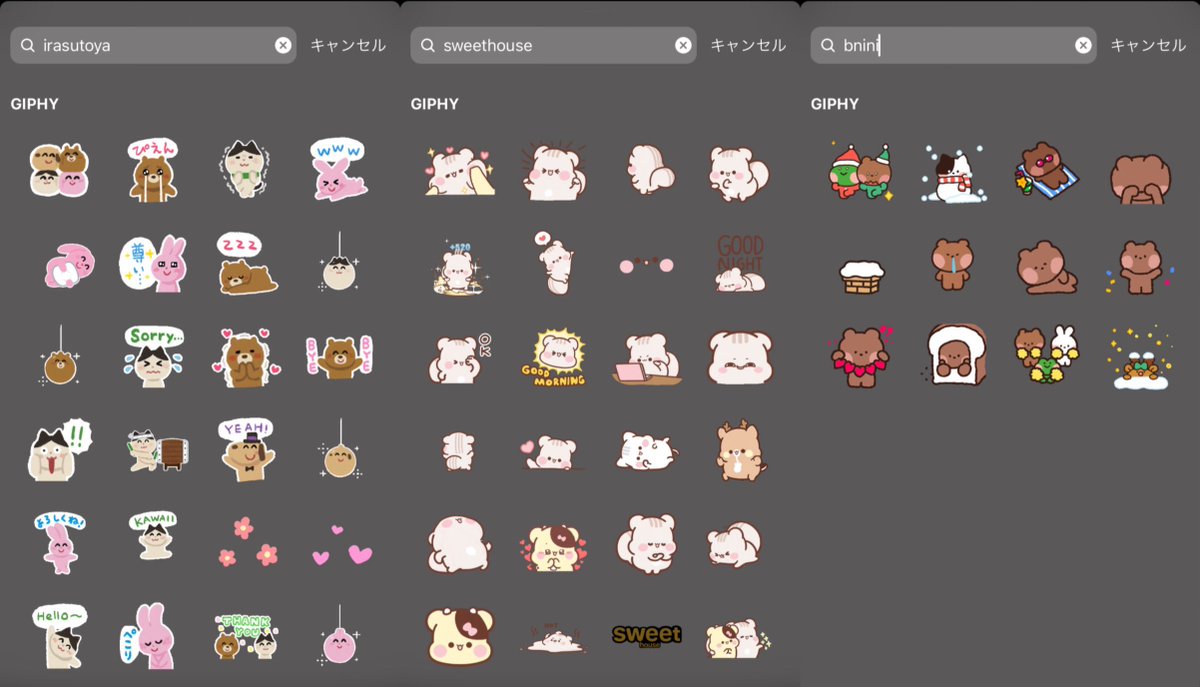Pick the Hello~ boy sticker
Image resolution: width=1200 pixels, height=687 pixels.
(x=59, y=636)
